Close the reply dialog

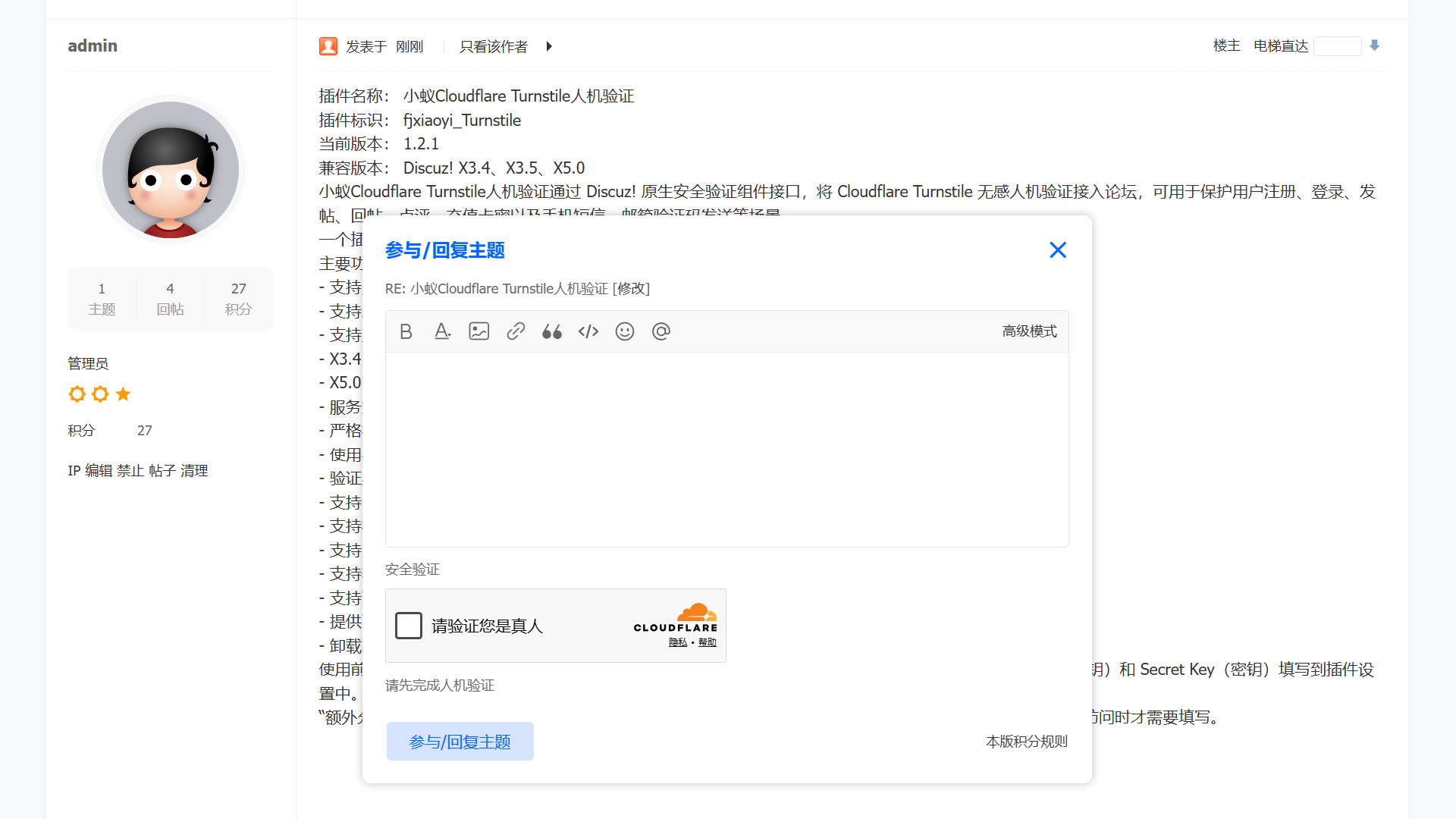(1058, 250)
